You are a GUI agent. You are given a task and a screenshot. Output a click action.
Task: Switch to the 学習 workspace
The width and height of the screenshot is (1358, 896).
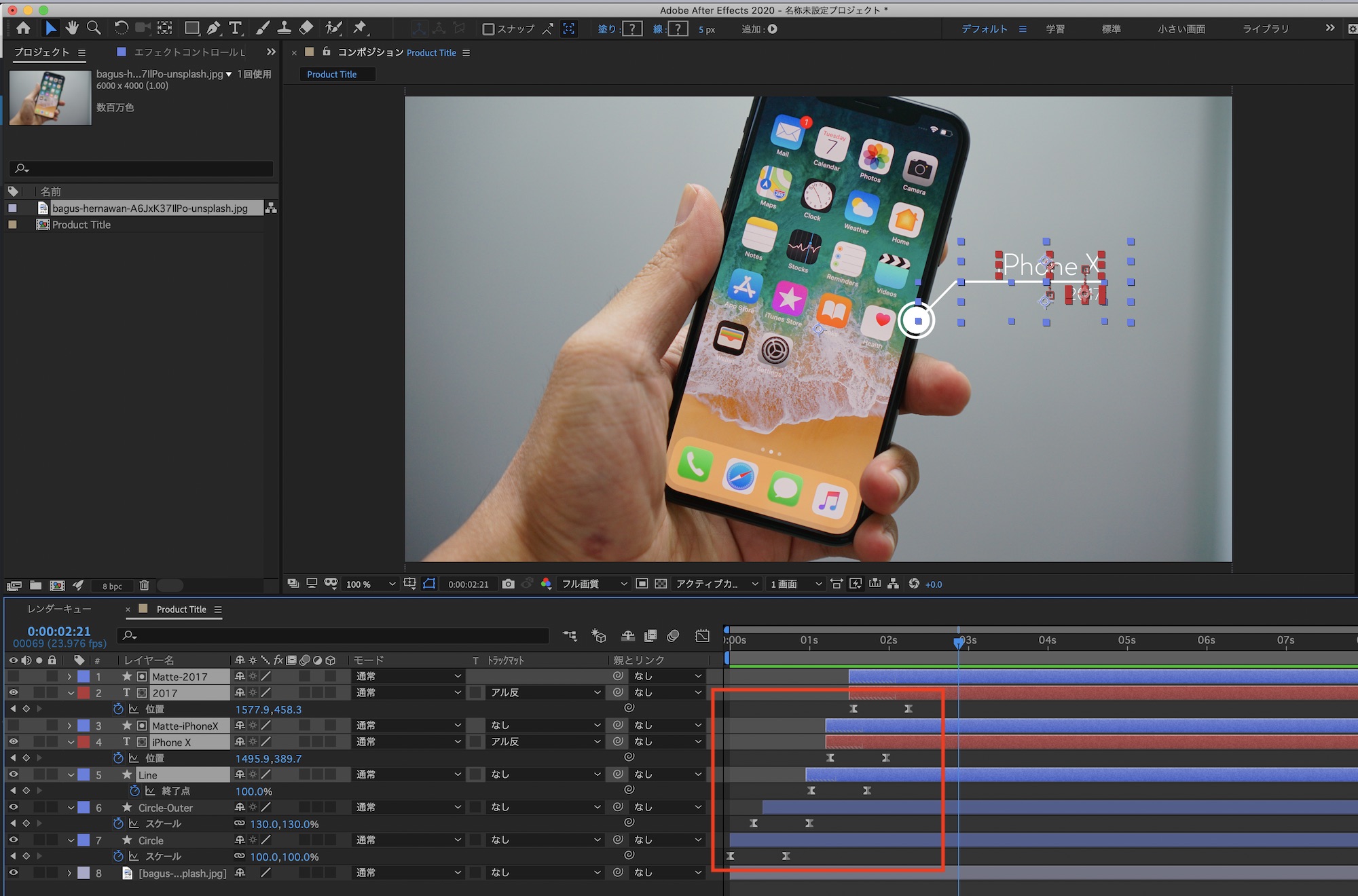pyautogui.click(x=1055, y=29)
